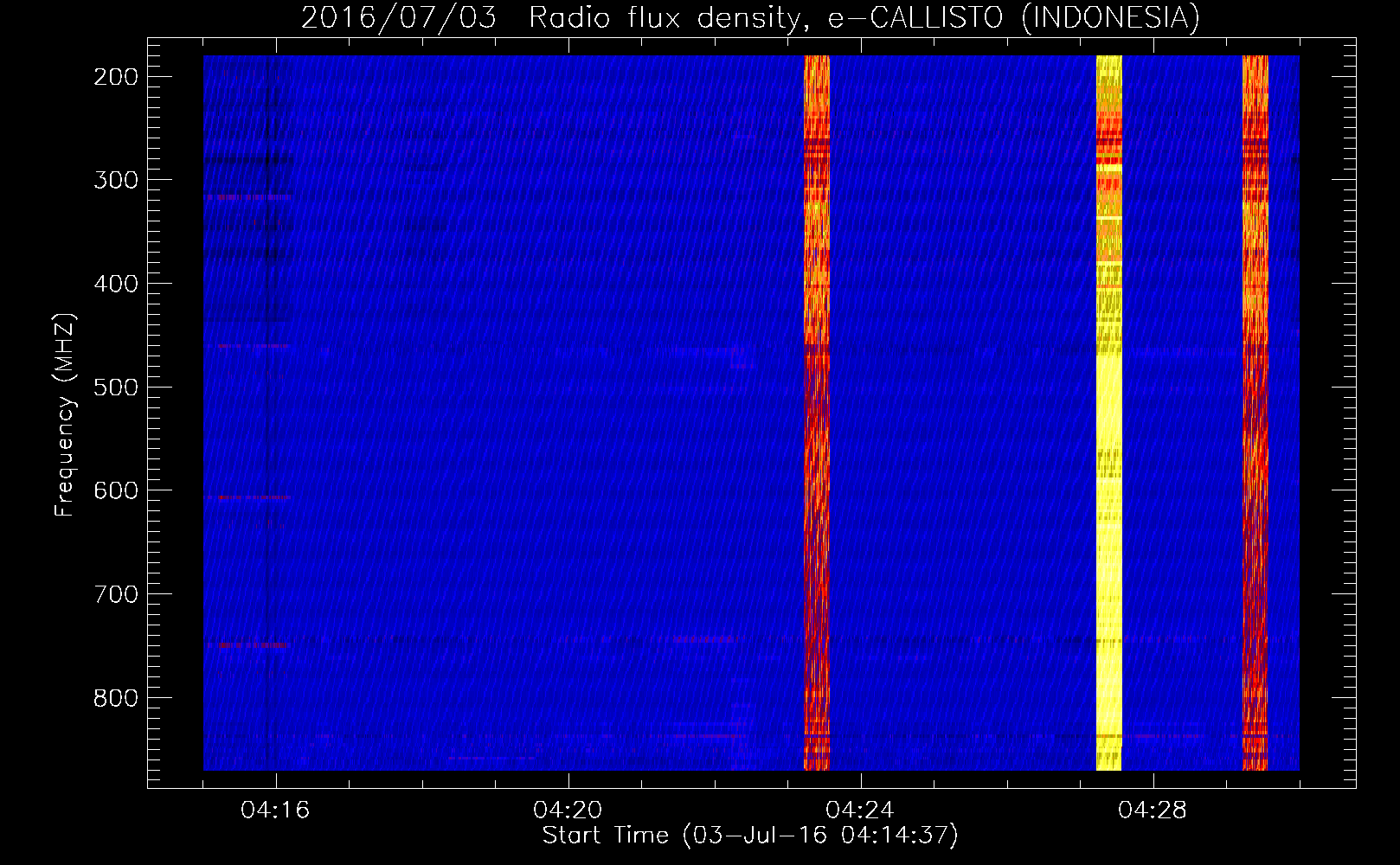Click the bright yellow burst band near 04:27
This screenshot has width=1400, height=865.
[x=1108, y=413]
